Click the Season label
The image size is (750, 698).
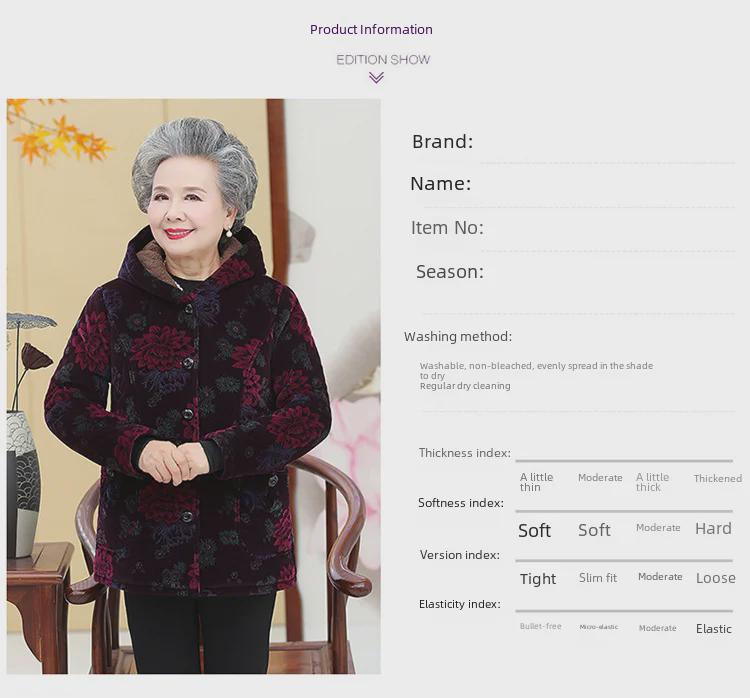(x=449, y=272)
